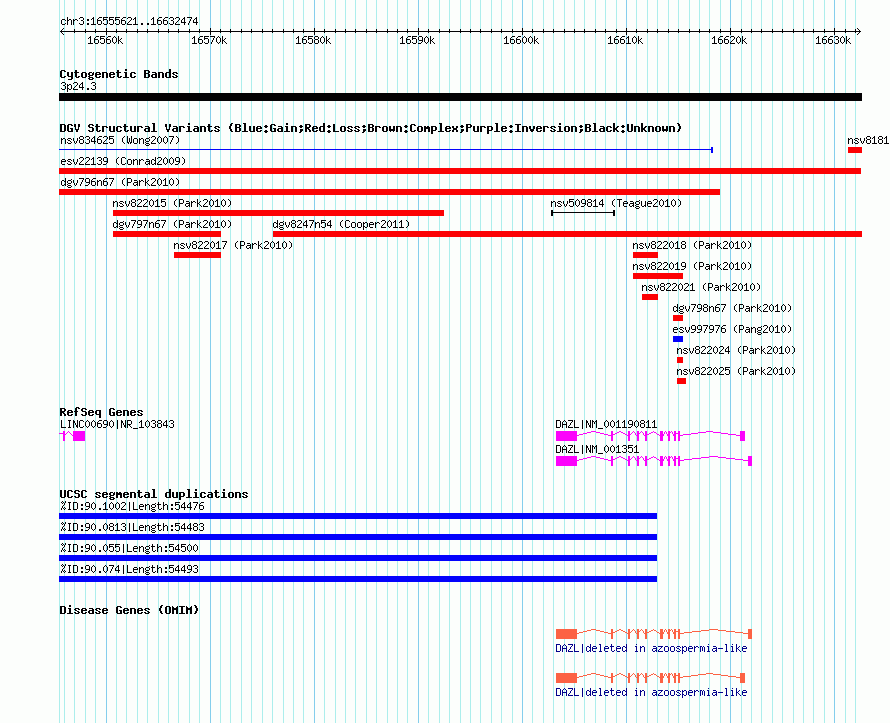Click the DGV Structural Variants track title

(x=370, y=128)
